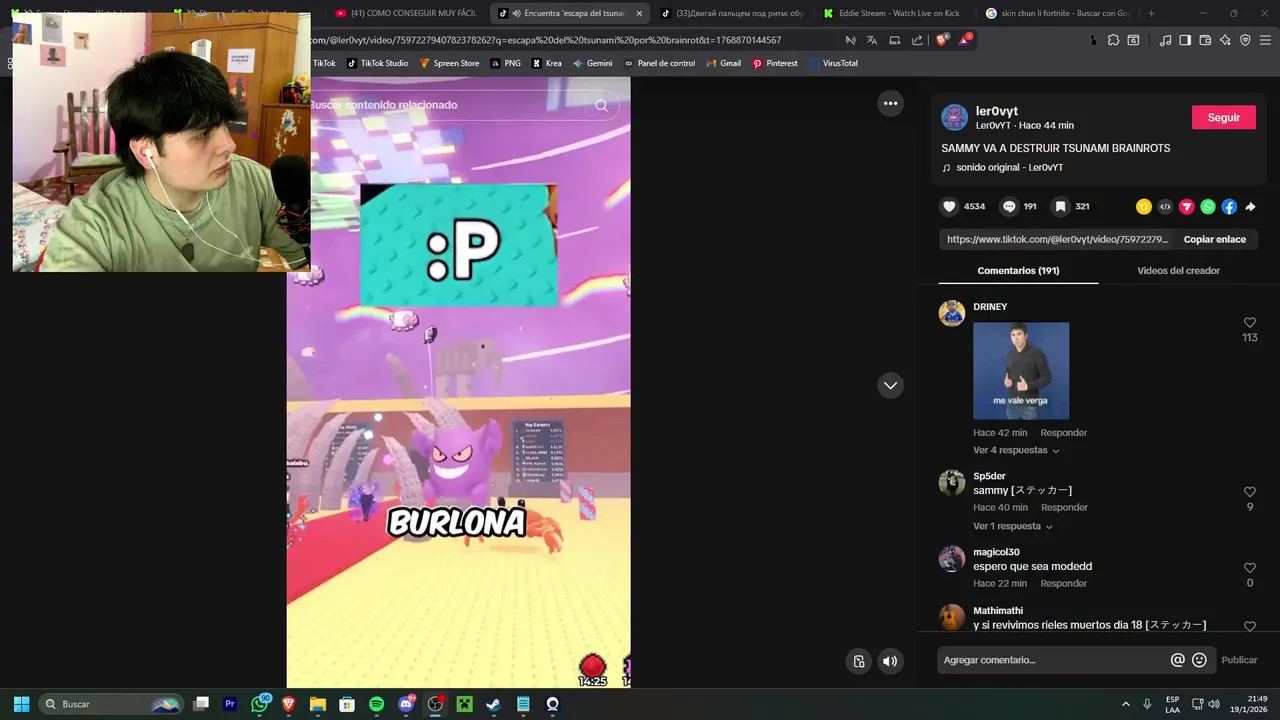1280x720 pixels.
Task: Open the Leo AI sparkle icon
Action: 1225,40
